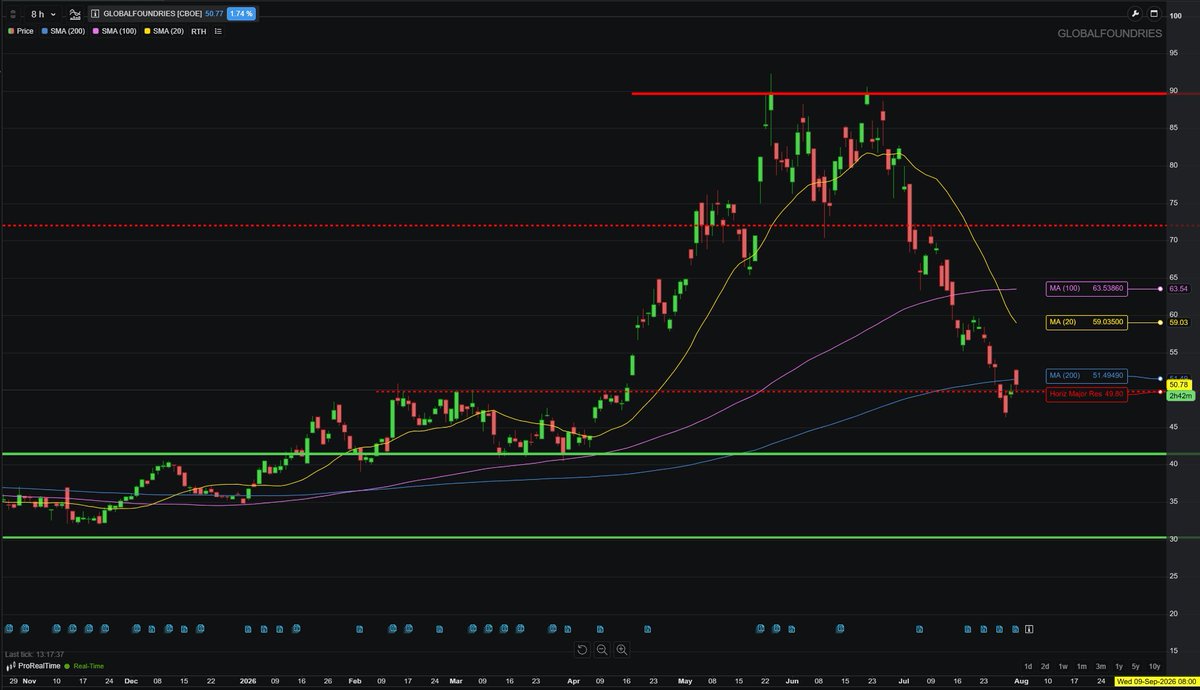Click the 2h42m countdown tag
This screenshot has width=1200, height=690.
click(1180, 396)
